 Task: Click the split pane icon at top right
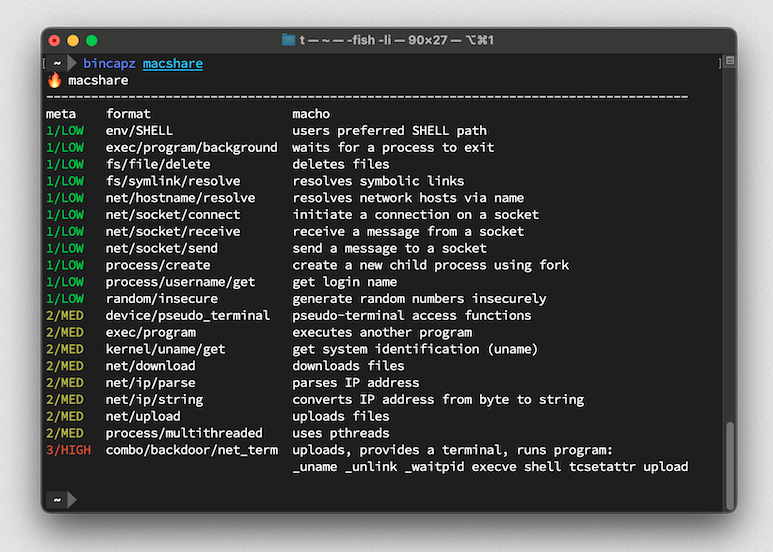pyautogui.click(x=730, y=61)
